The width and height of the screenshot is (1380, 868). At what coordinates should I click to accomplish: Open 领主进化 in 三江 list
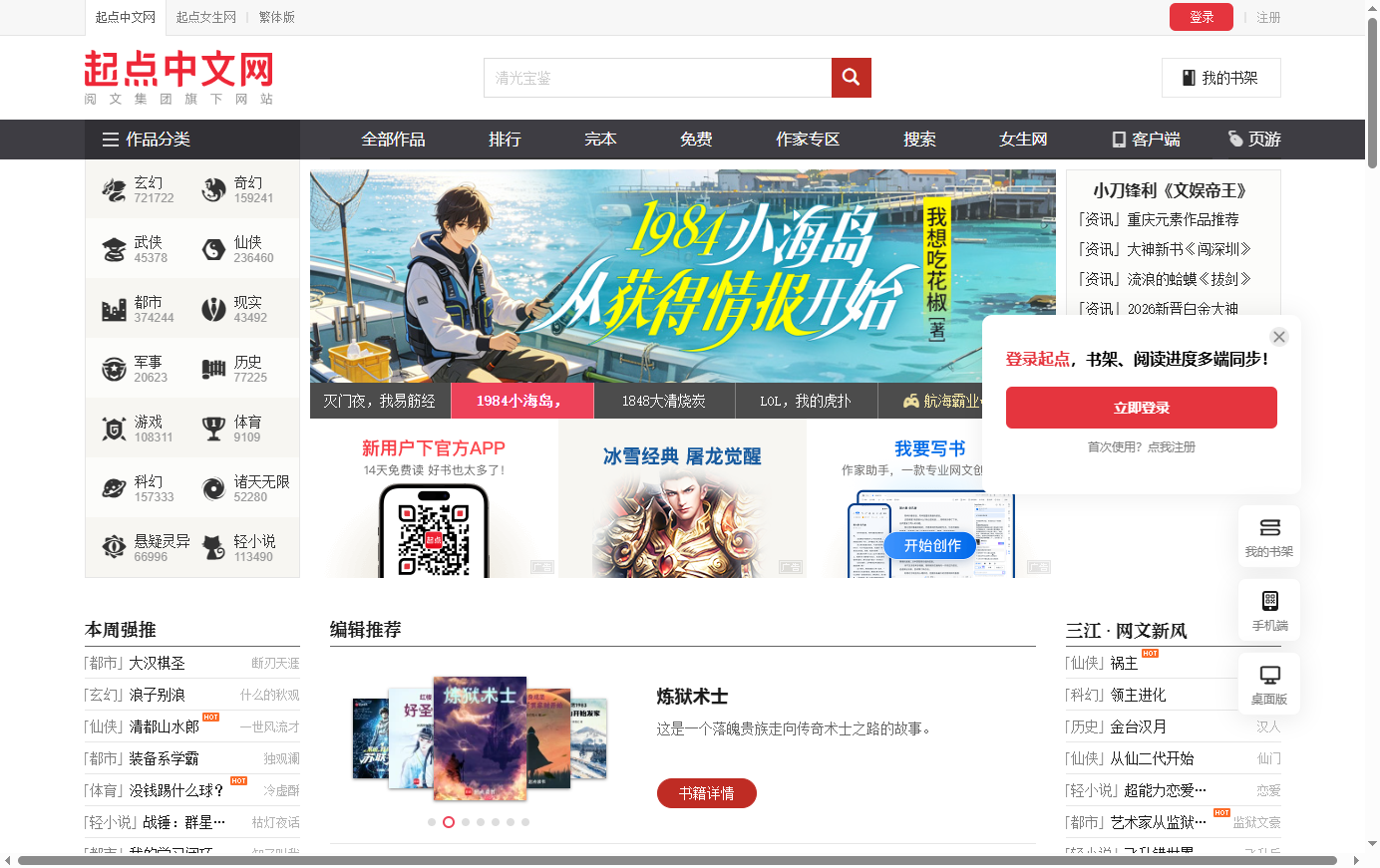point(1138,695)
